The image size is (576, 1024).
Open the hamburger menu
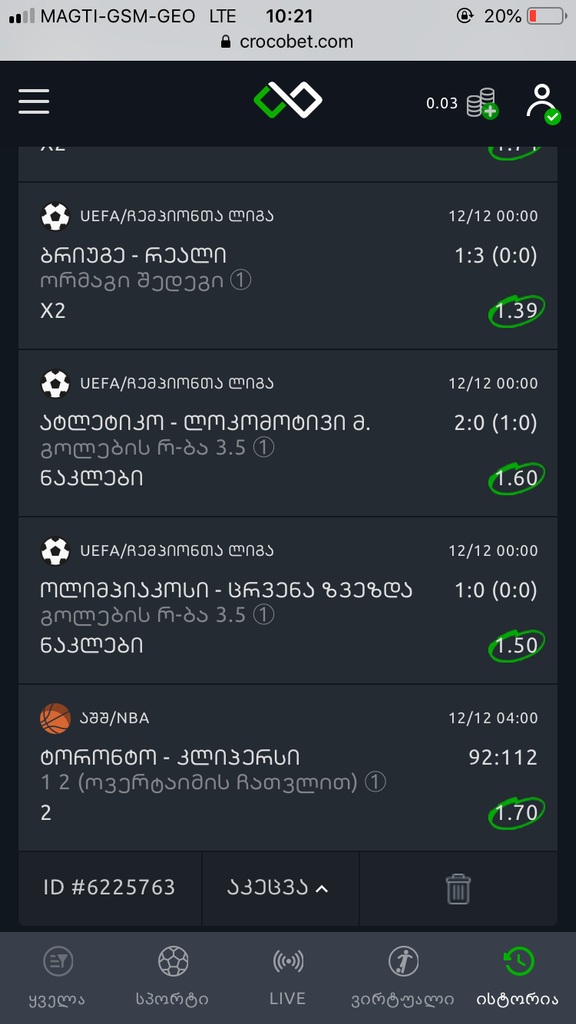[34, 101]
